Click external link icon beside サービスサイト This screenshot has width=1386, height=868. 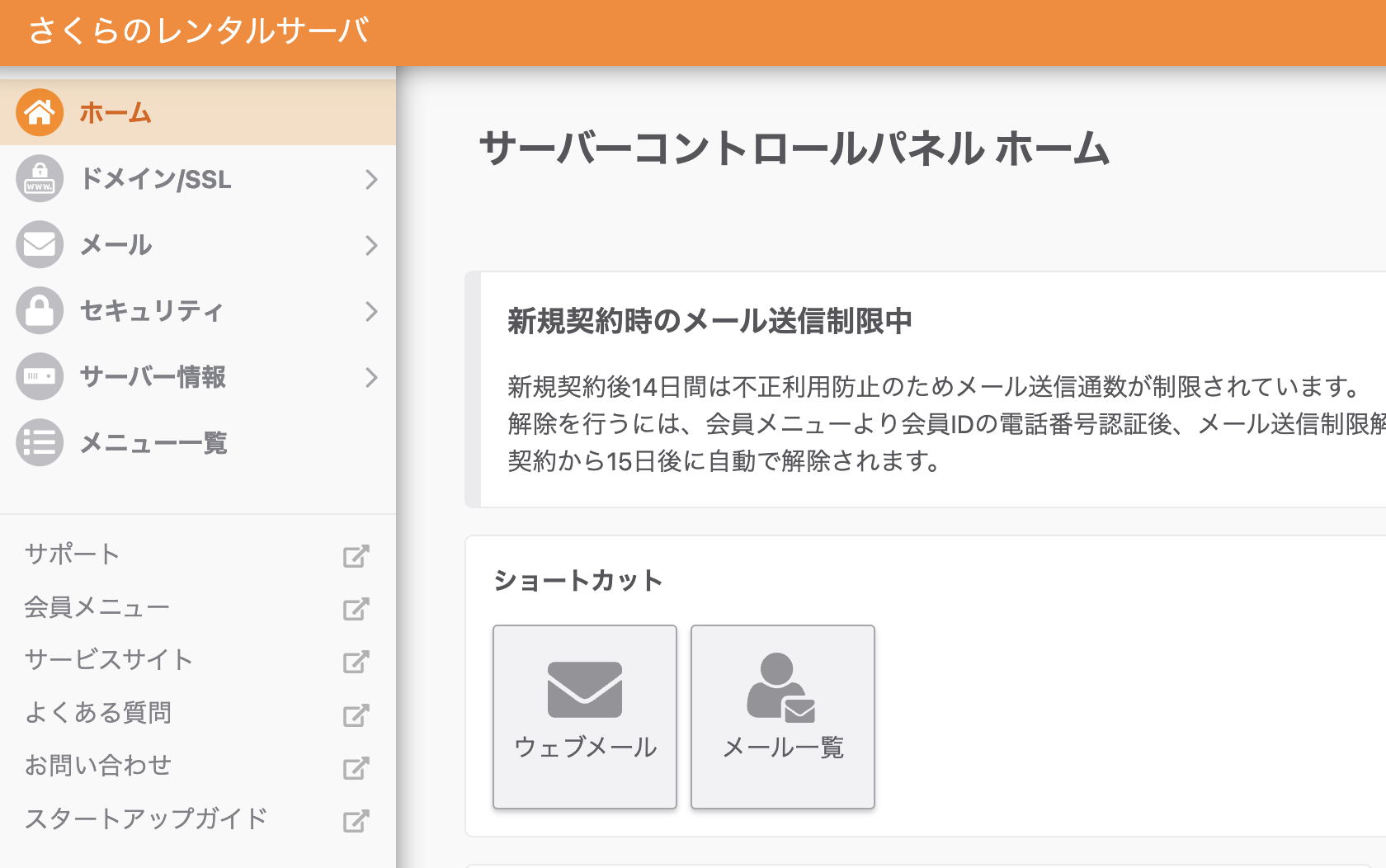click(356, 662)
